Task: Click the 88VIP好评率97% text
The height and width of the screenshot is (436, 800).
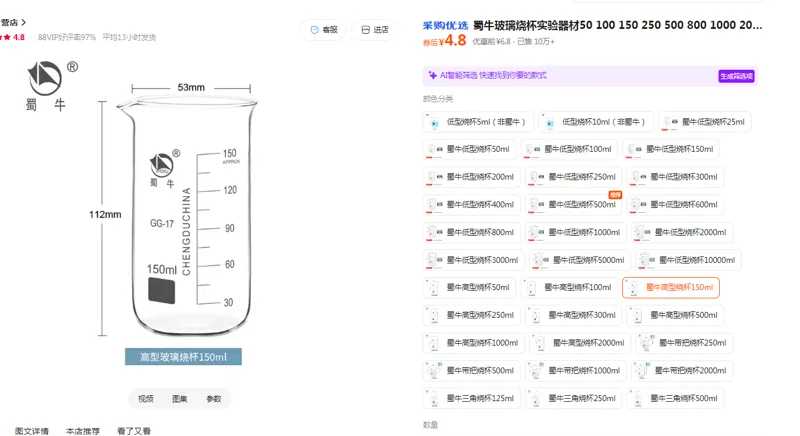Action: point(67,37)
